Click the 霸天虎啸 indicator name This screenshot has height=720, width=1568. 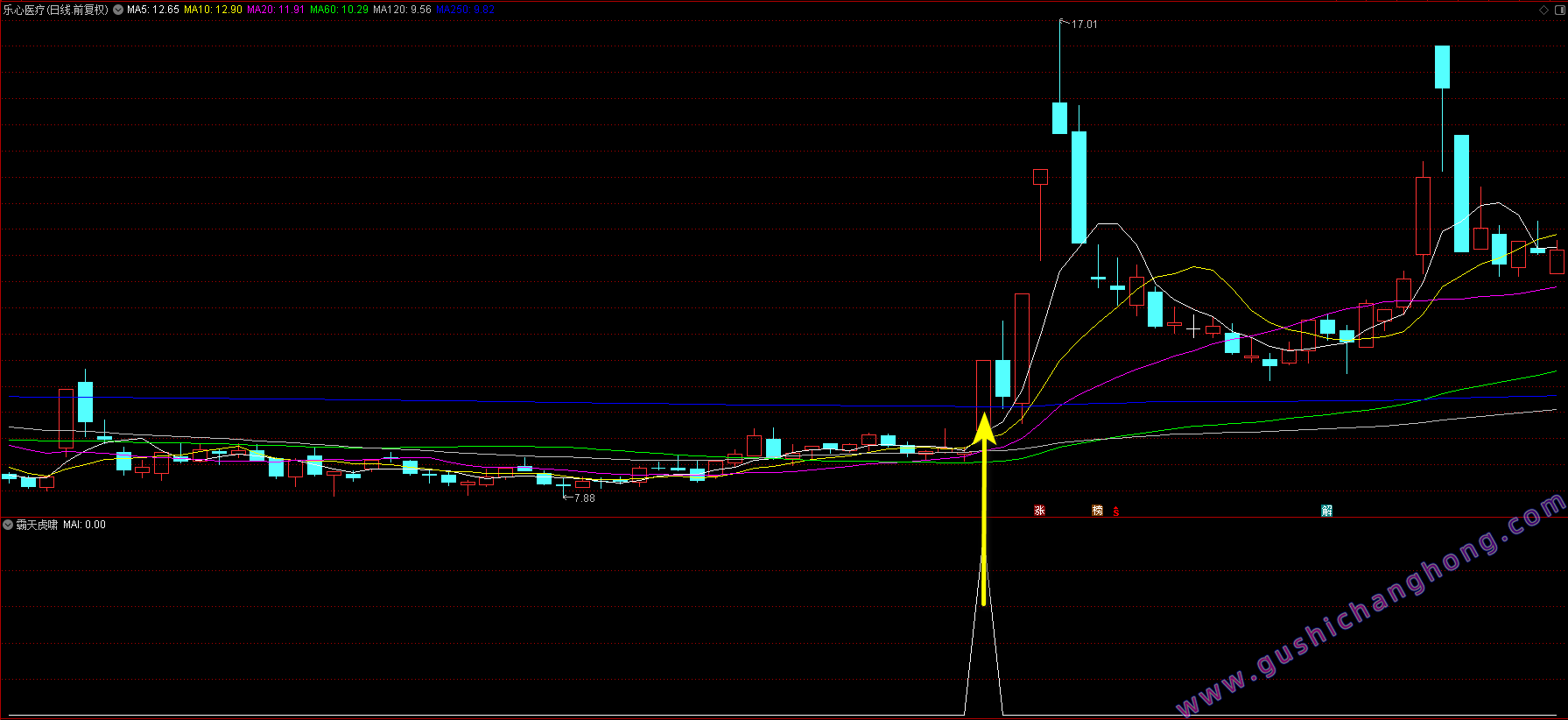click(37, 525)
